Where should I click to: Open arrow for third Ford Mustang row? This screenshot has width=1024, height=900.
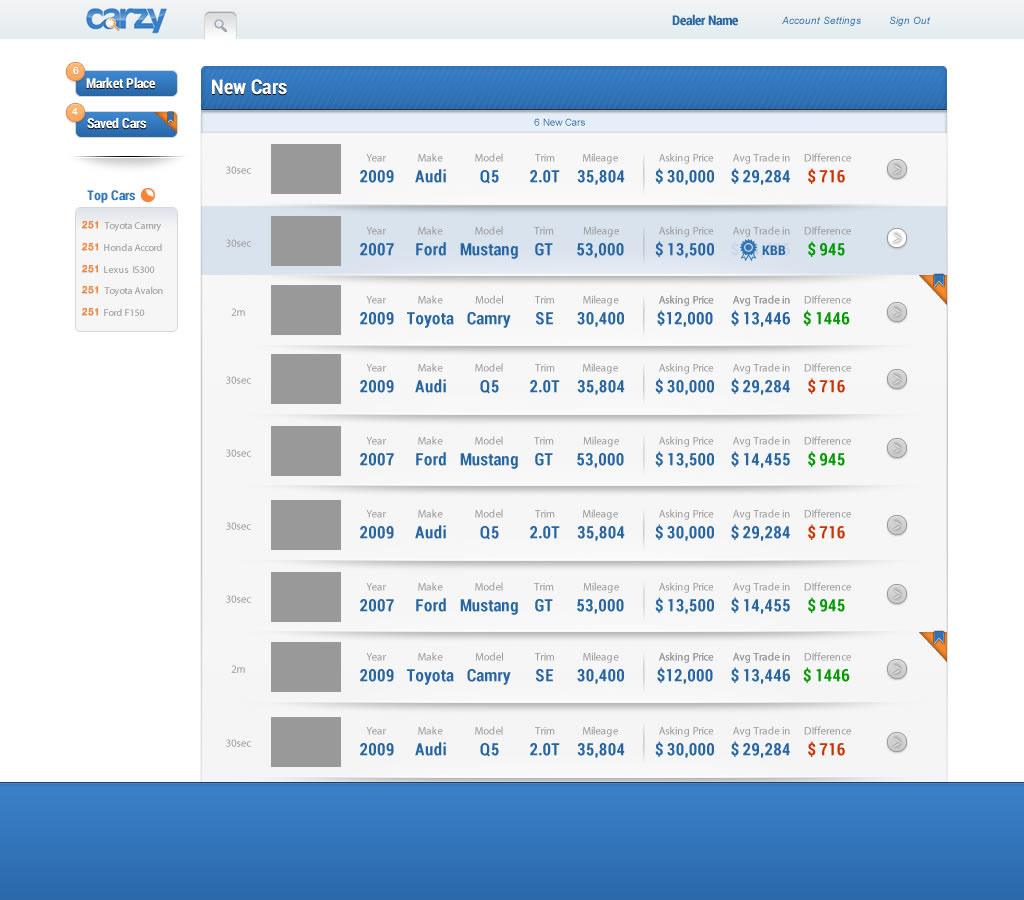coord(897,594)
